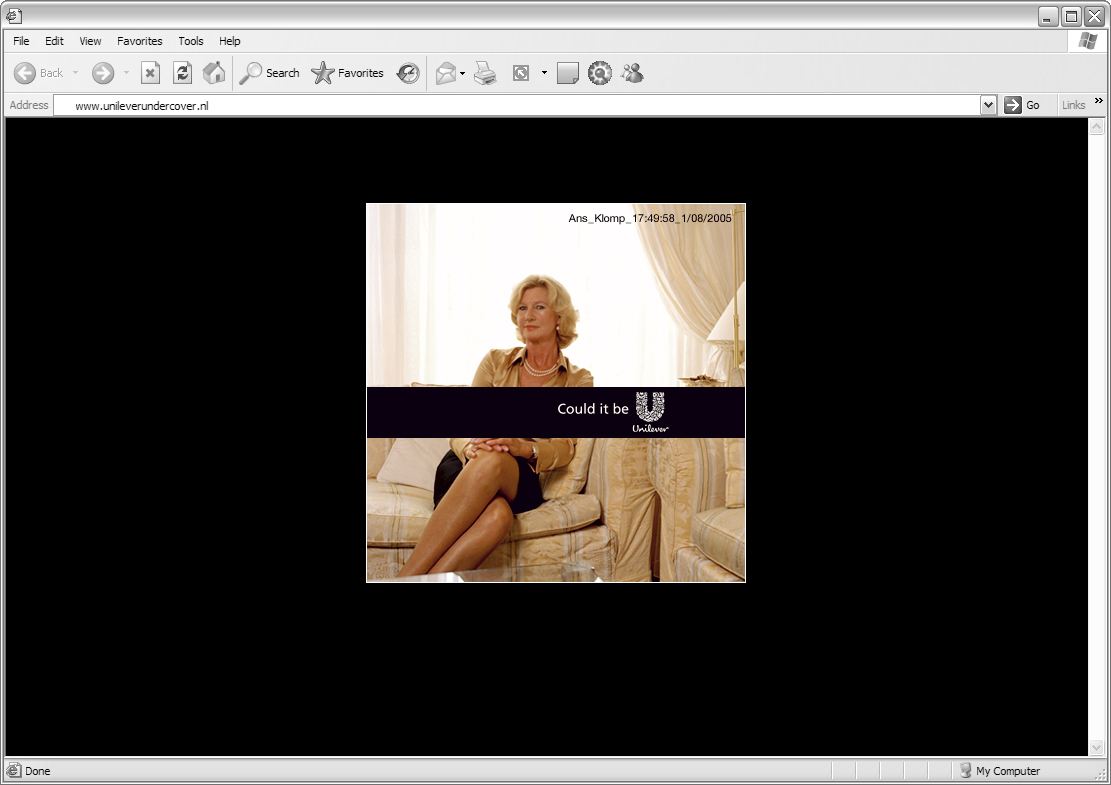Open the Help menu
The height and width of the screenshot is (785, 1111).
(x=230, y=41)
